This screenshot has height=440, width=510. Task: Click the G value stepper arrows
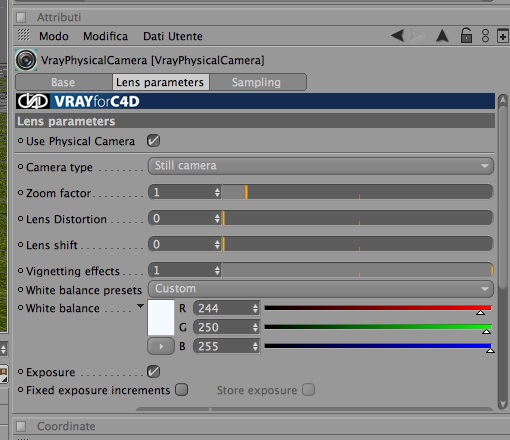(255, 327)
